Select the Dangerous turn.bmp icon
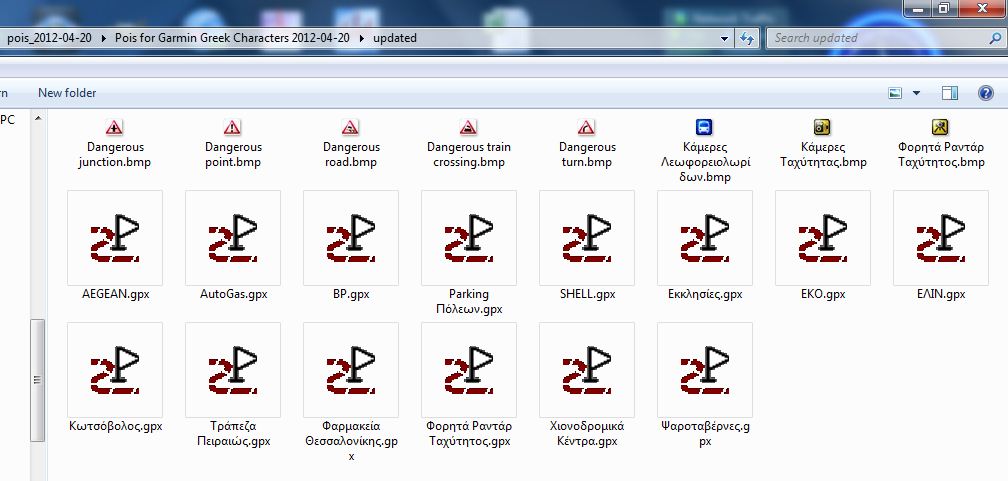1008x481 pixels. (586, 127)
